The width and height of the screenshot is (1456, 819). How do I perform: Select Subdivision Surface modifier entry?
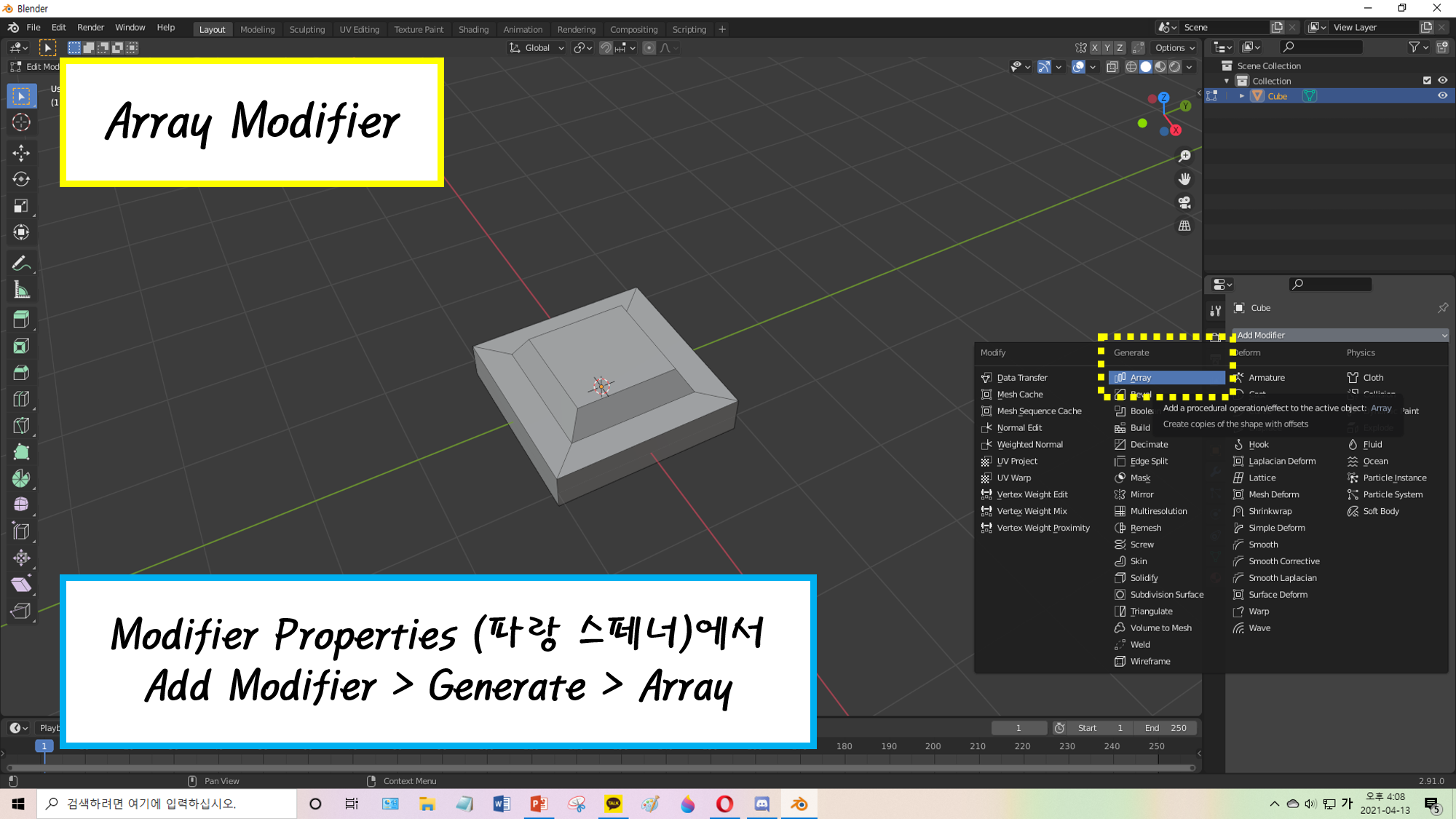[x=1166, y=595]
